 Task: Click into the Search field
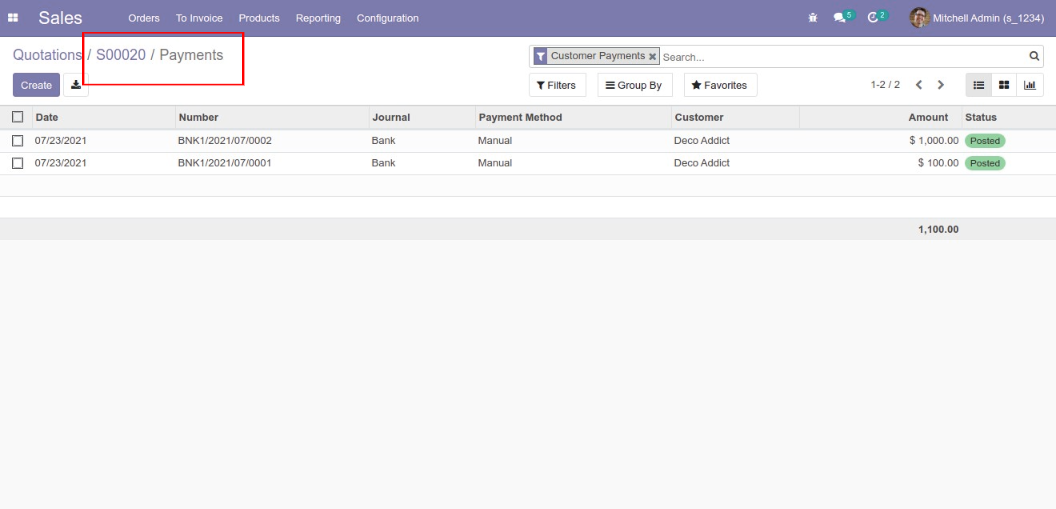(843, 57)
